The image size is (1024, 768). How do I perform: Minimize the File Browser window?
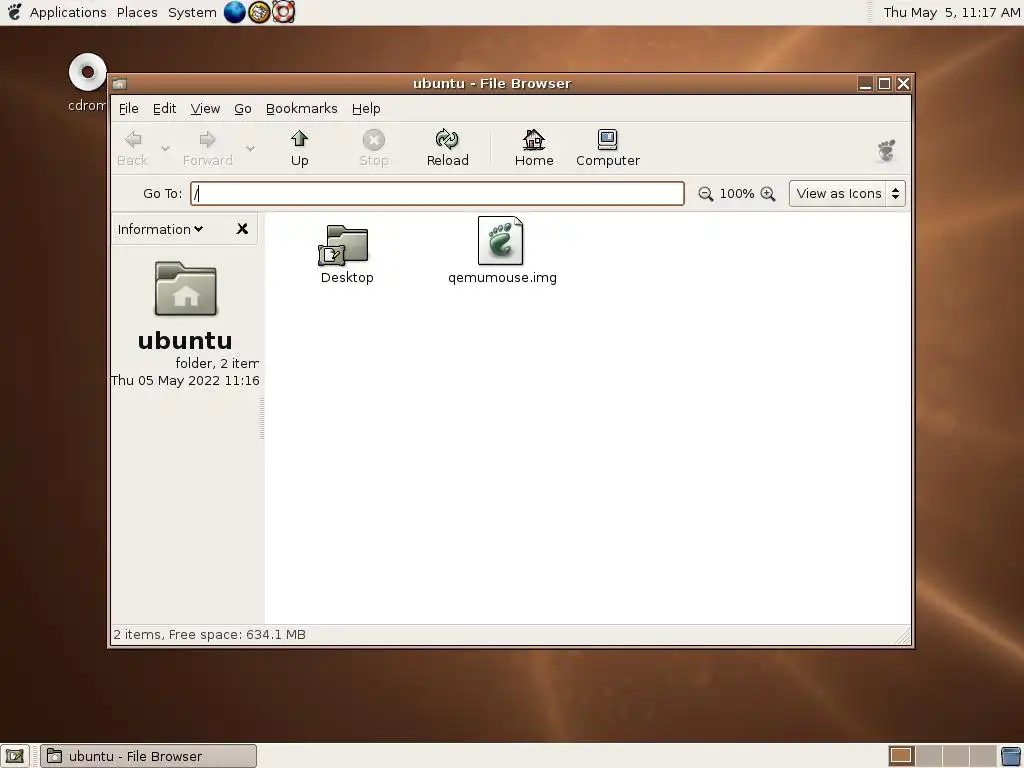point(865,84)
